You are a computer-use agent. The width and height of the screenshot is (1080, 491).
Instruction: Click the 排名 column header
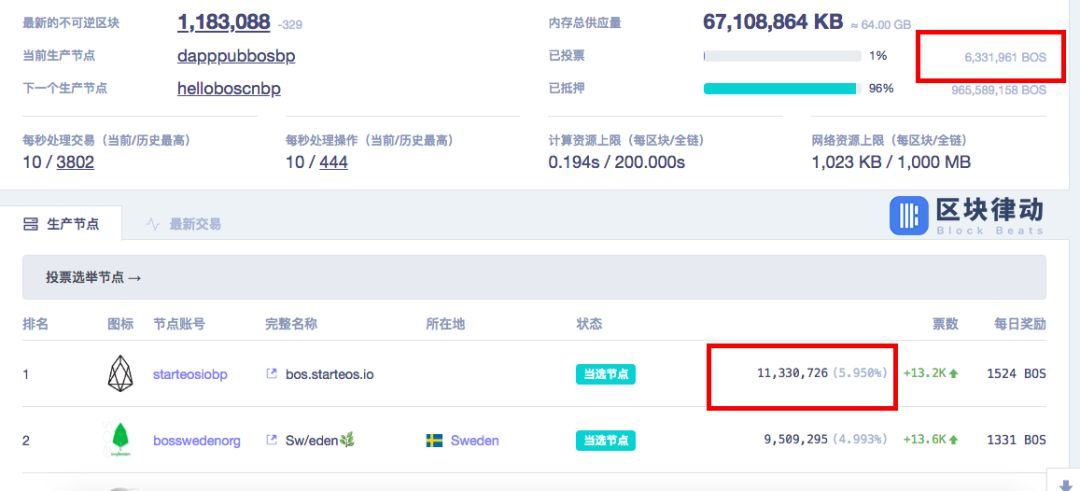click(35, 324)
